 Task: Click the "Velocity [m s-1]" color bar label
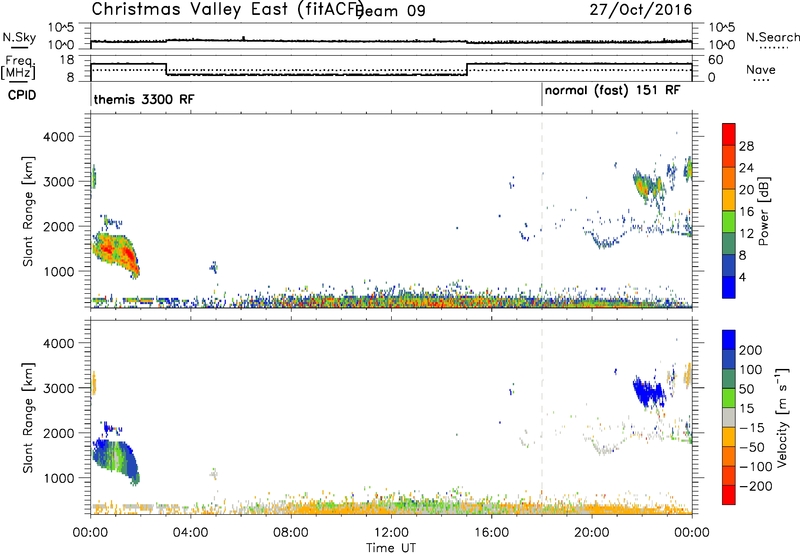tap(781, 417)
